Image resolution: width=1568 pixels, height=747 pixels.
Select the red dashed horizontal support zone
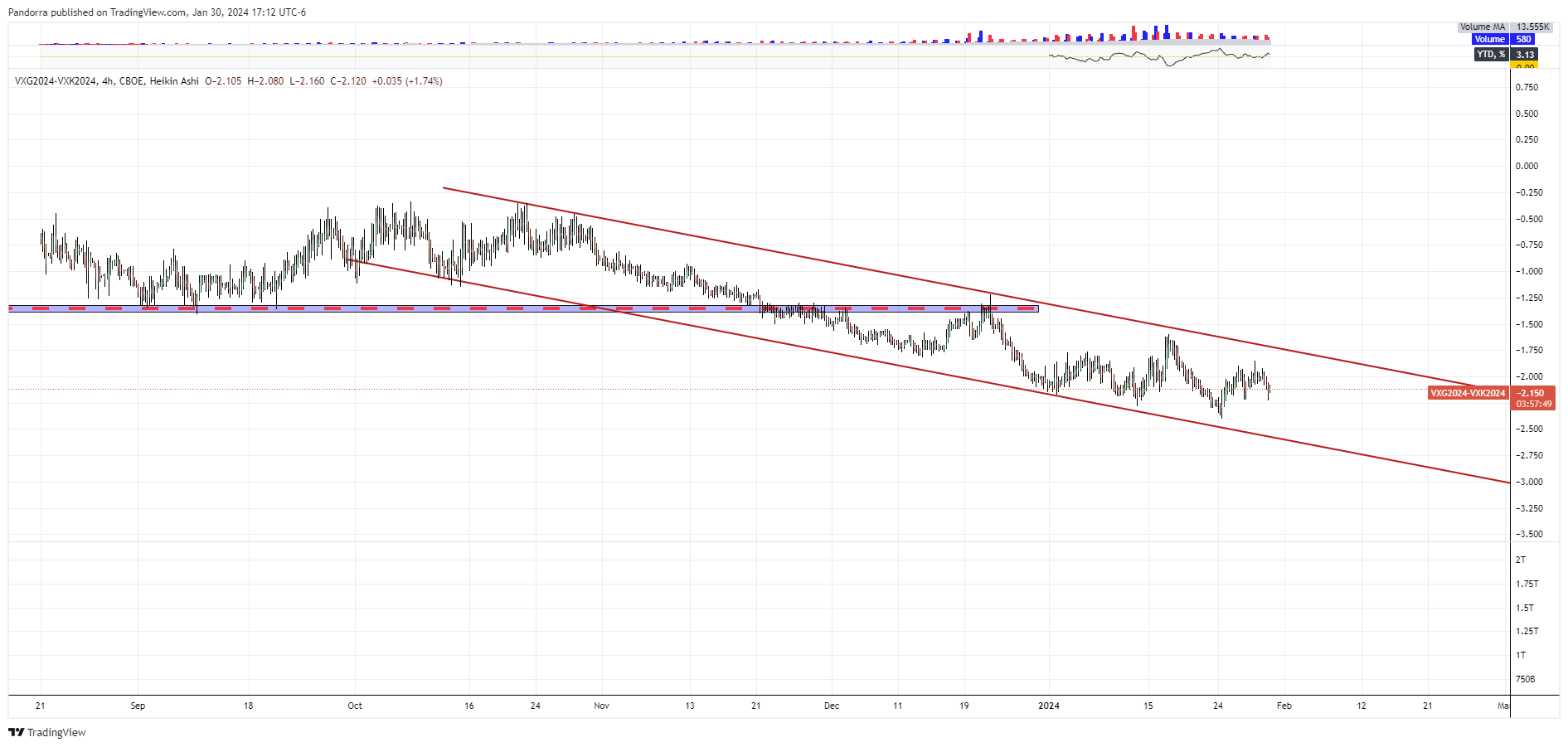(x=522, y=308)
